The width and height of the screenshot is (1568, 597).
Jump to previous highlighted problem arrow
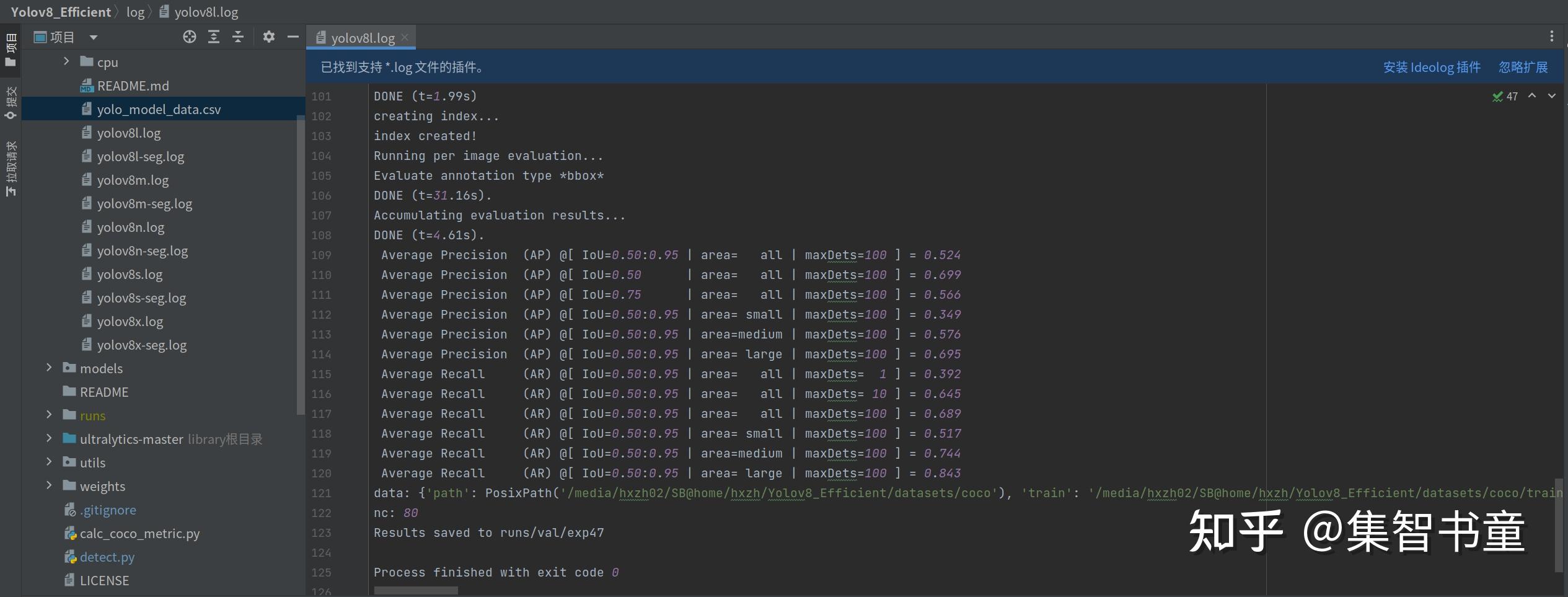(1532, 96)
